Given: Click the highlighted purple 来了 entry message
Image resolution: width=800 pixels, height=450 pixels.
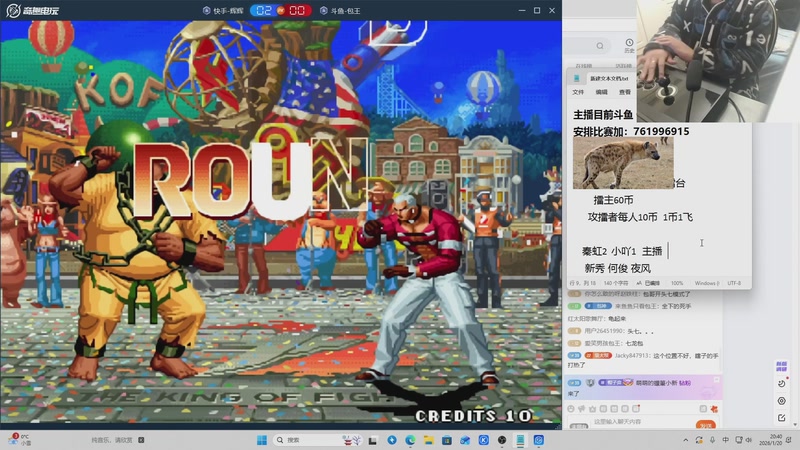Looking at the screenshot, I should coord(643,387).
